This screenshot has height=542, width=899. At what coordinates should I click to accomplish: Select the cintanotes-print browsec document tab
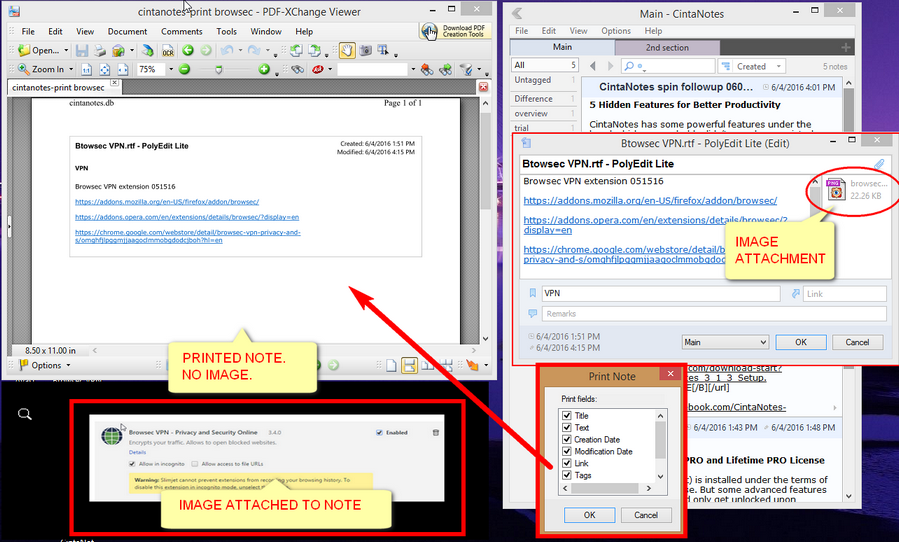coord(58,88)
